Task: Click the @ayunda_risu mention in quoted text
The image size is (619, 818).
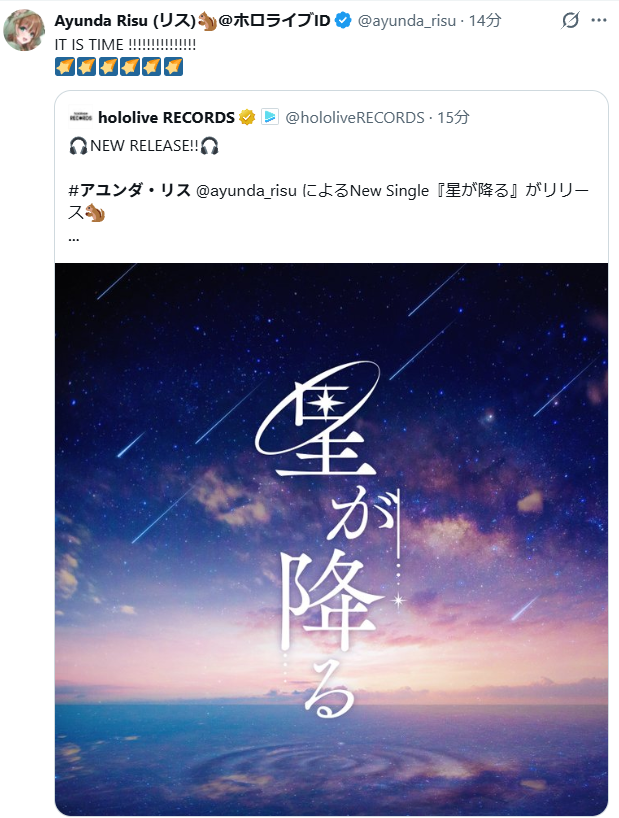Action: click(x=246, y=191)
